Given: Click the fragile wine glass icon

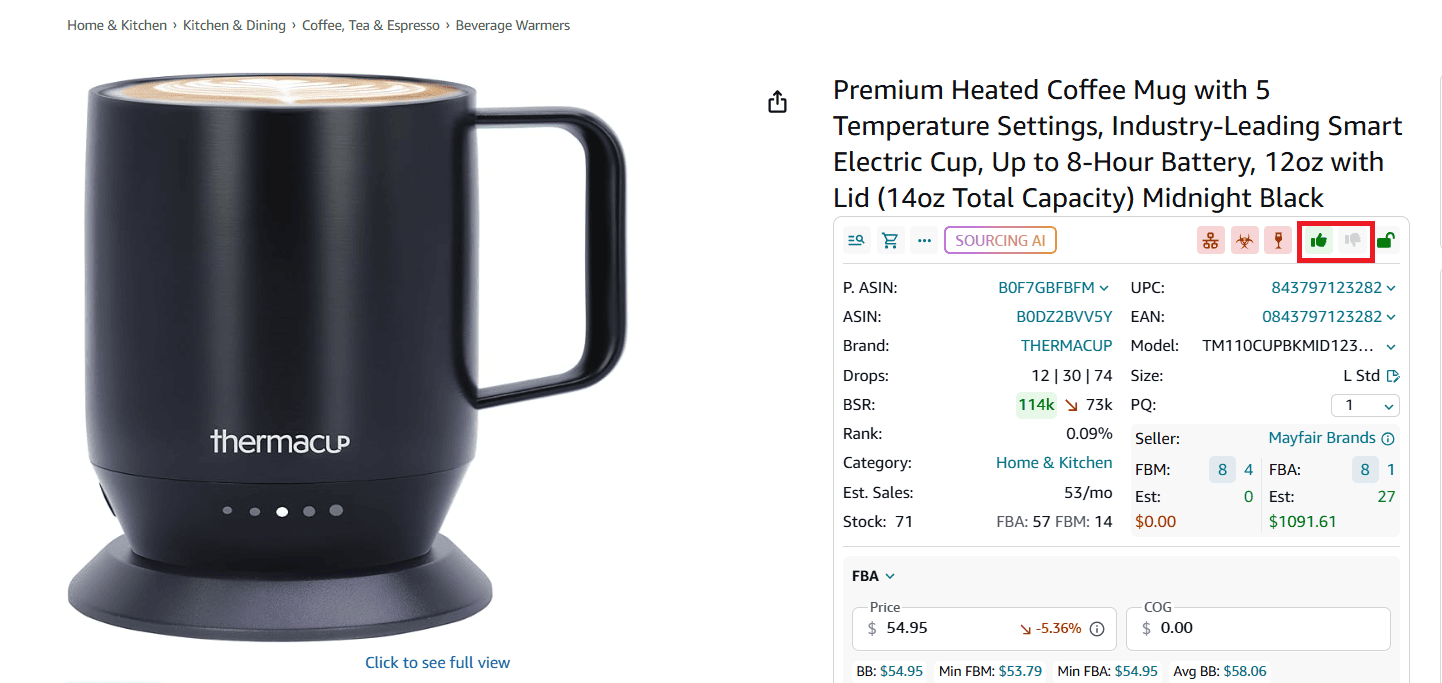Looking at the screenshot, I should pyautogui.click(x=1277, y=240).
